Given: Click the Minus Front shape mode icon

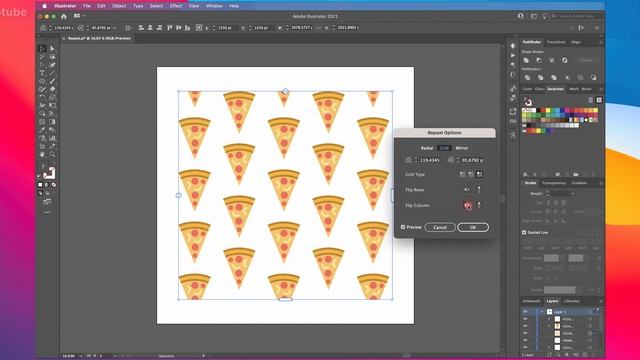Looking at the screenshot, I should click(x=539, y=60).
